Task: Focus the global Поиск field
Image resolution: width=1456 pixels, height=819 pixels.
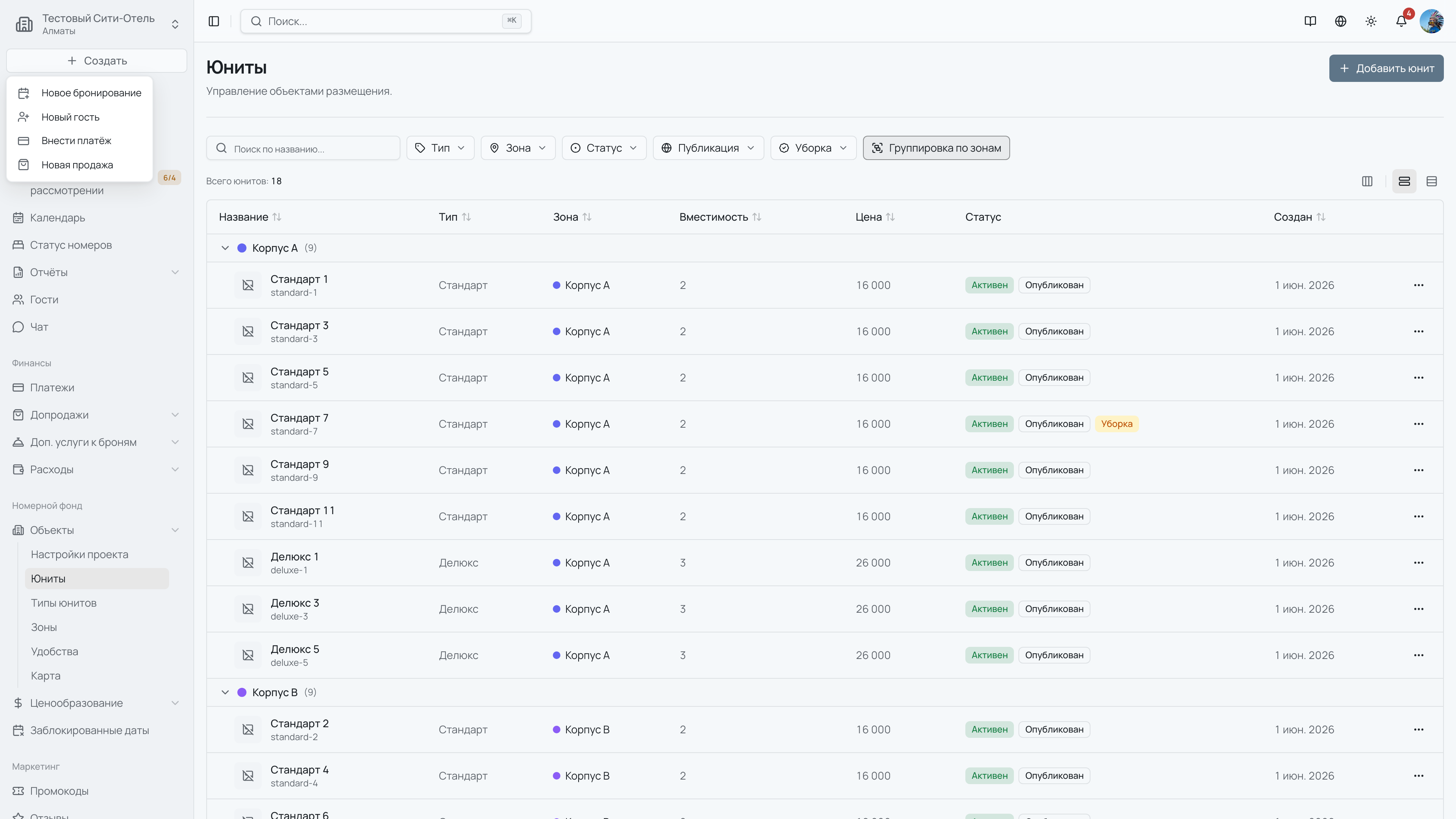Action: tap(386, 21)
